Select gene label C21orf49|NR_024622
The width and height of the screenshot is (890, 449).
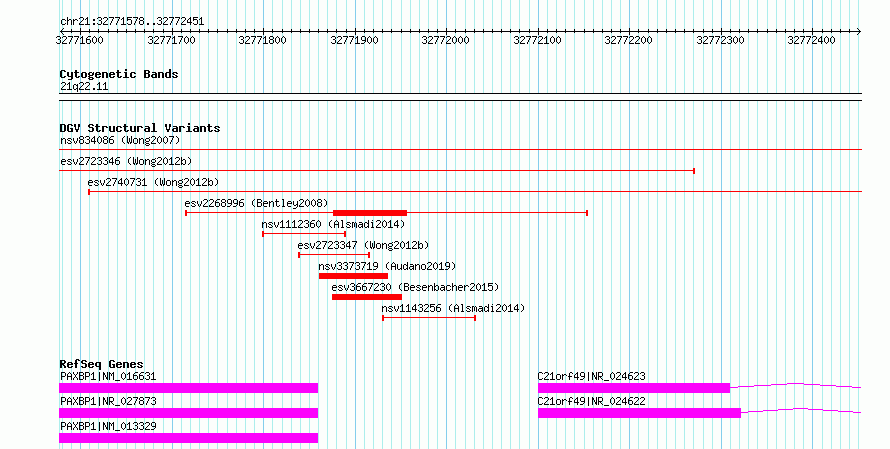point(591,401)
